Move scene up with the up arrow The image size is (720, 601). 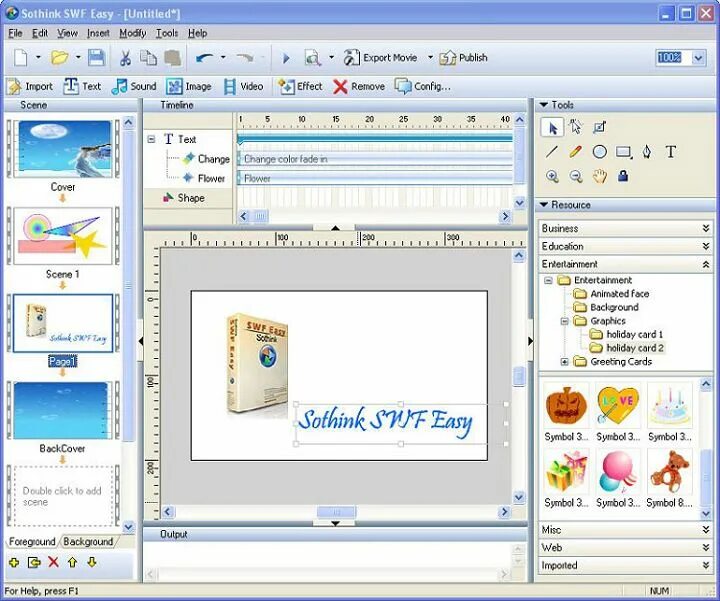click(x=73, y=562)
